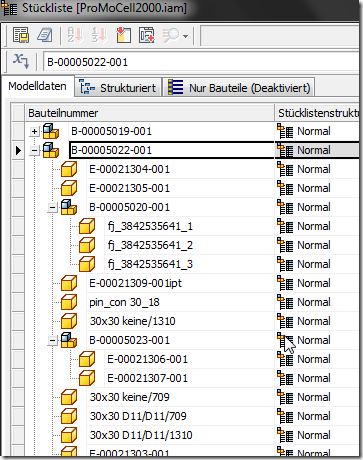Select the B-00005023-001 part number cell
This screenshot has width=363, height=460.
(x=180, y=340)
